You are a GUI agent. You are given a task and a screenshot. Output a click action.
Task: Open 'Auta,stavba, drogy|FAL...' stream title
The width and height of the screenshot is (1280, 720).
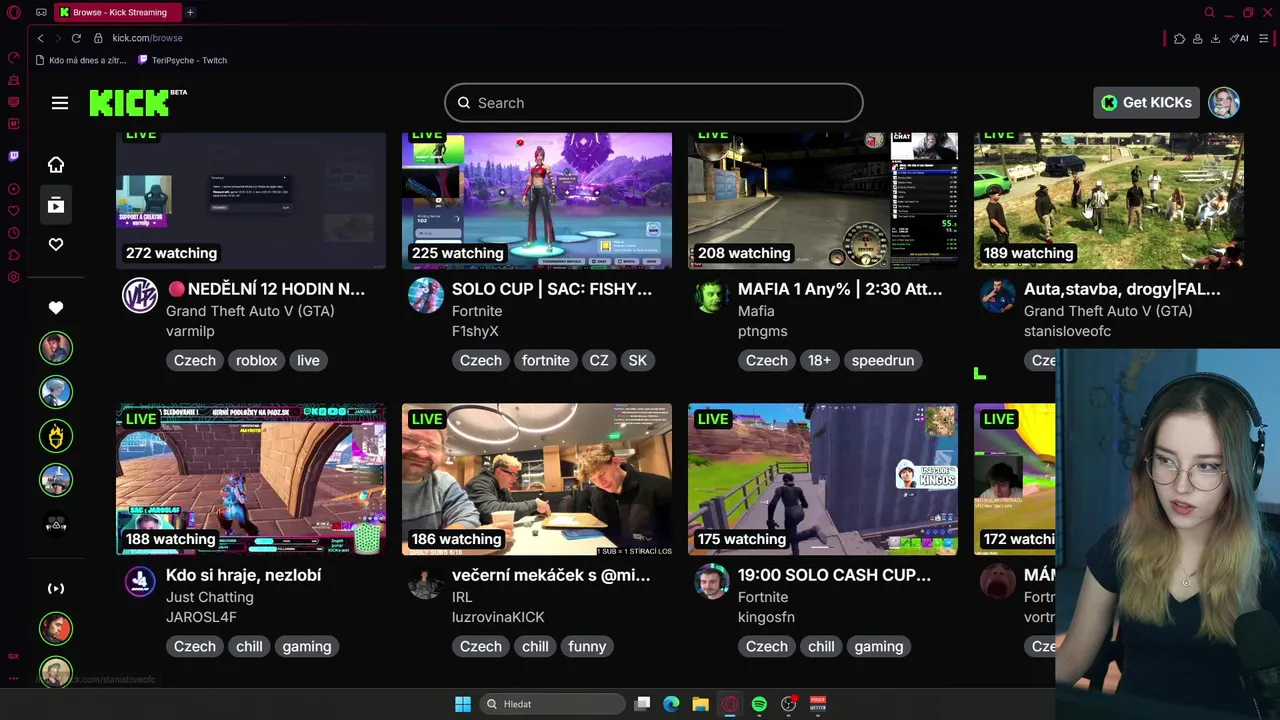pyautogui.click(x=1122, y=289)
